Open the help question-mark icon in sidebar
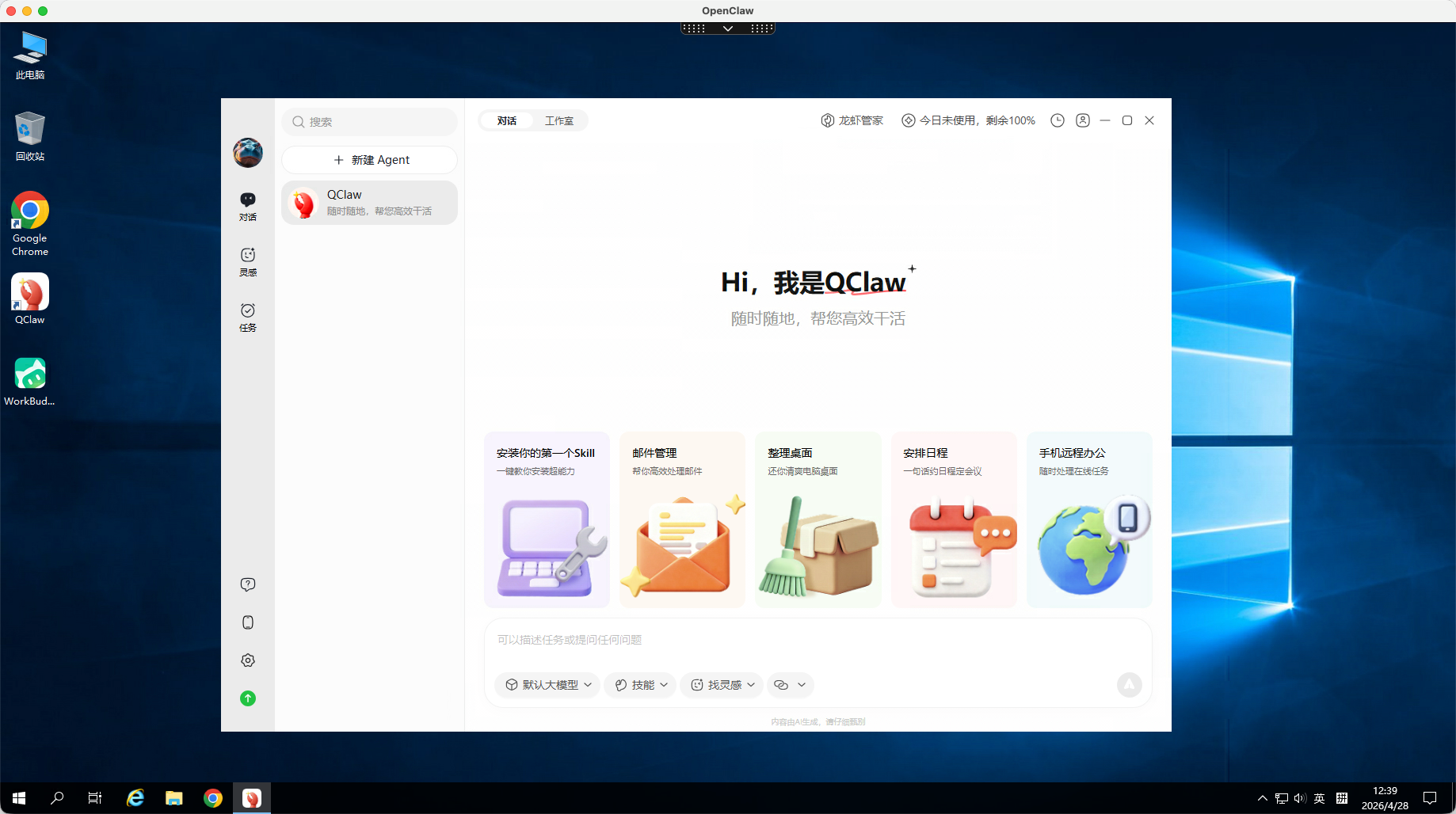The height and width of the screenshot is (814, 1456). tap(248, 584)
